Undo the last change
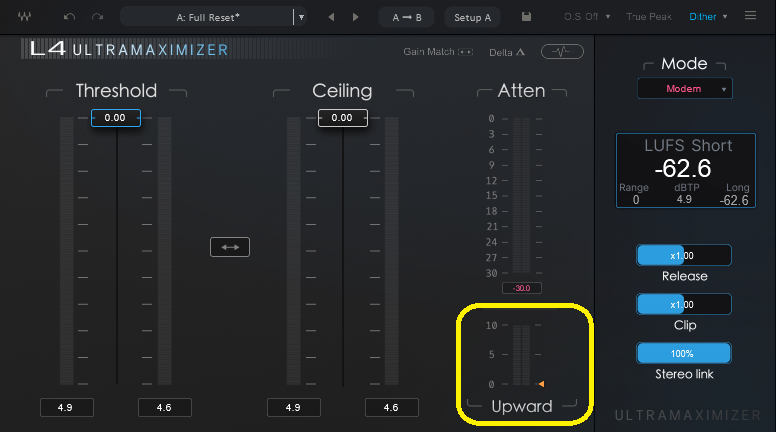 click(x=69, y=17)
